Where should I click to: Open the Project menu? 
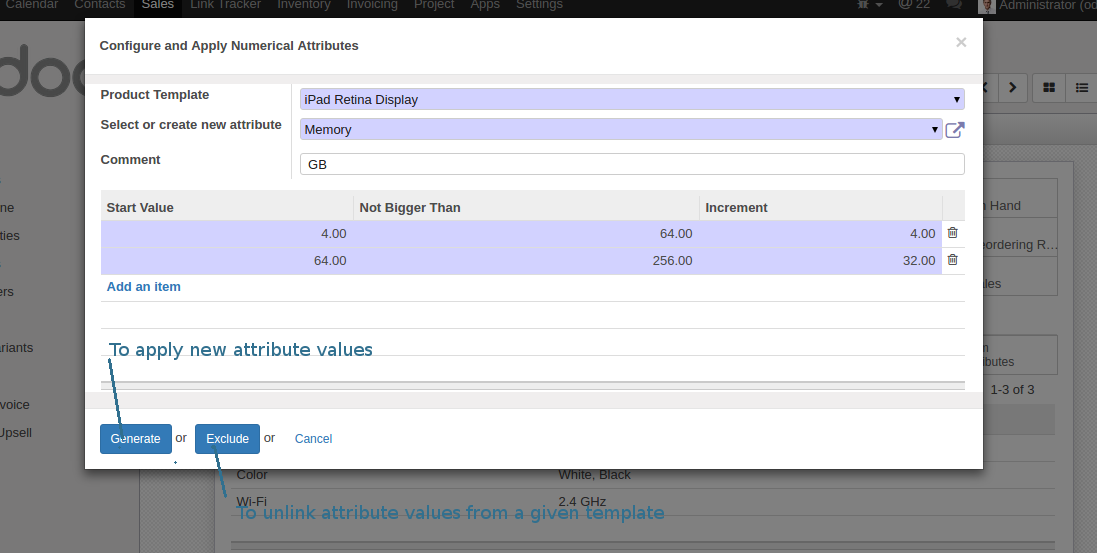(434, 5)
